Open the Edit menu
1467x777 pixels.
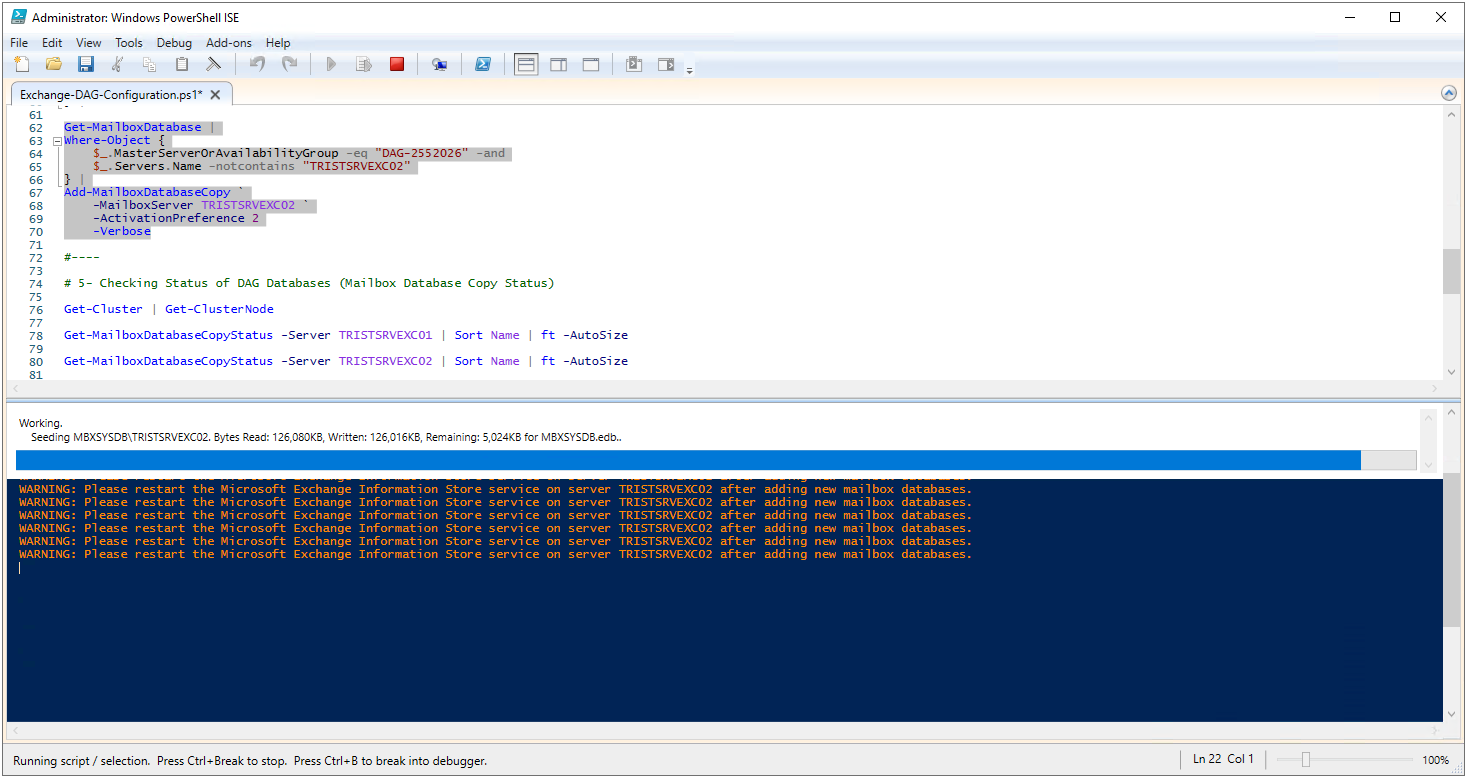click(52, 43)
